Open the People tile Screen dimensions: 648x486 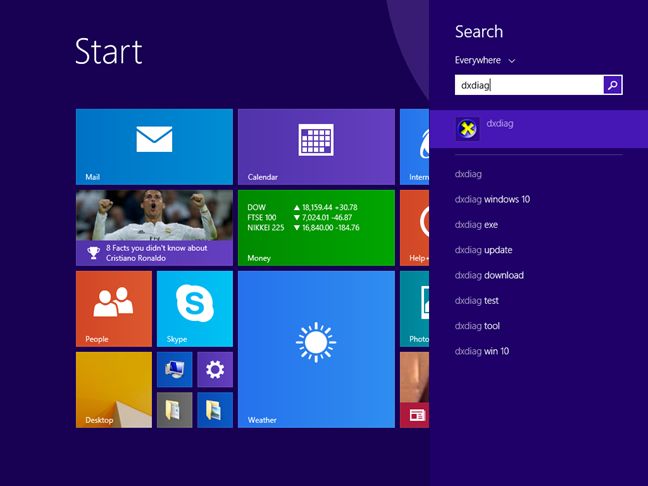pos(114,308)
